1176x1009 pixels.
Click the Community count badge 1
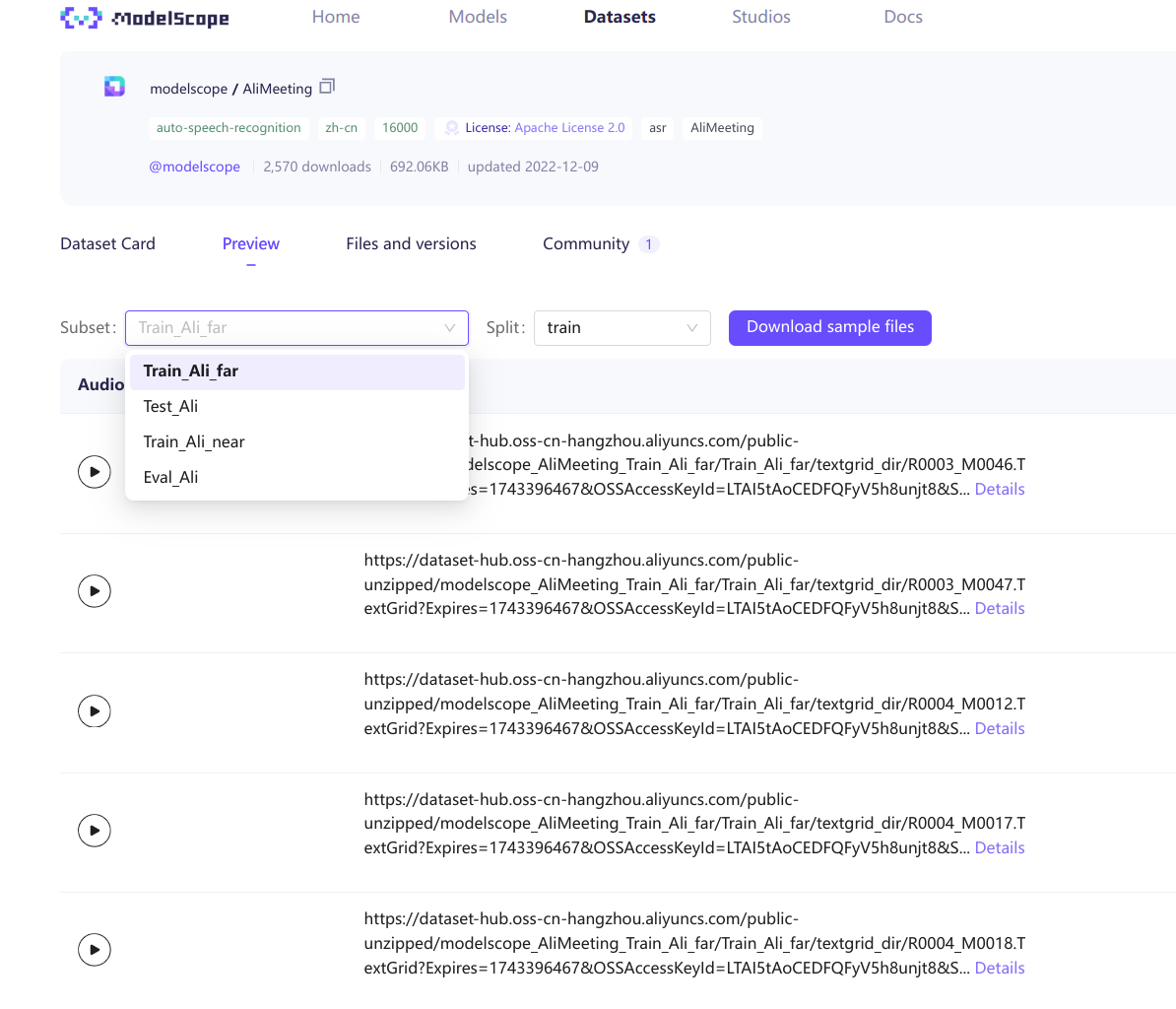click(649, 243)
